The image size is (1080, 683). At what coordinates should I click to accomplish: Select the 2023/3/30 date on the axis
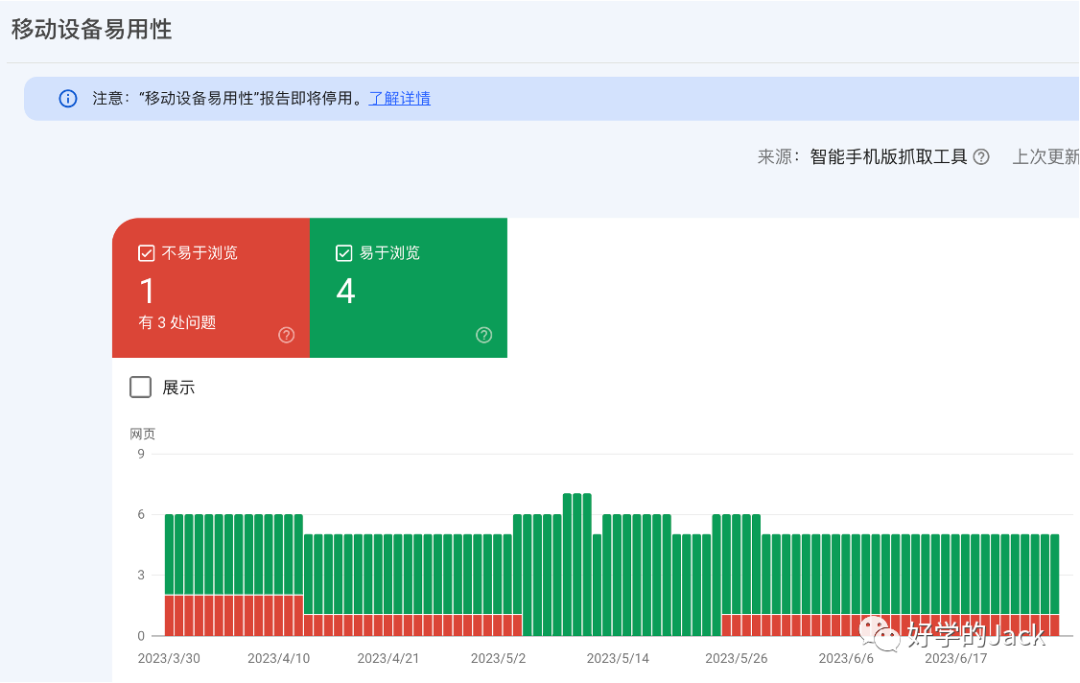[167, 659]
